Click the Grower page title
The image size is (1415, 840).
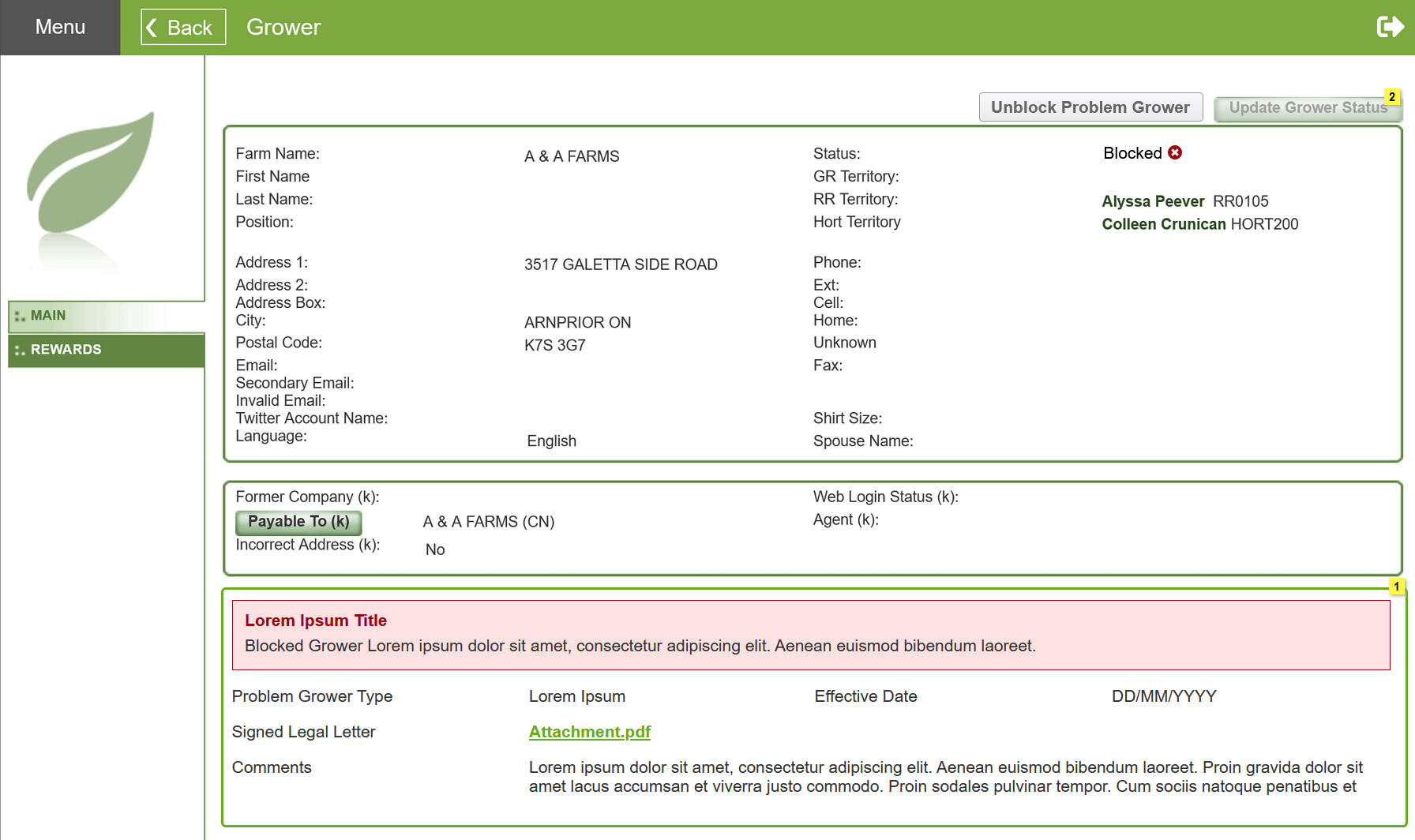[x=283, y=27]
